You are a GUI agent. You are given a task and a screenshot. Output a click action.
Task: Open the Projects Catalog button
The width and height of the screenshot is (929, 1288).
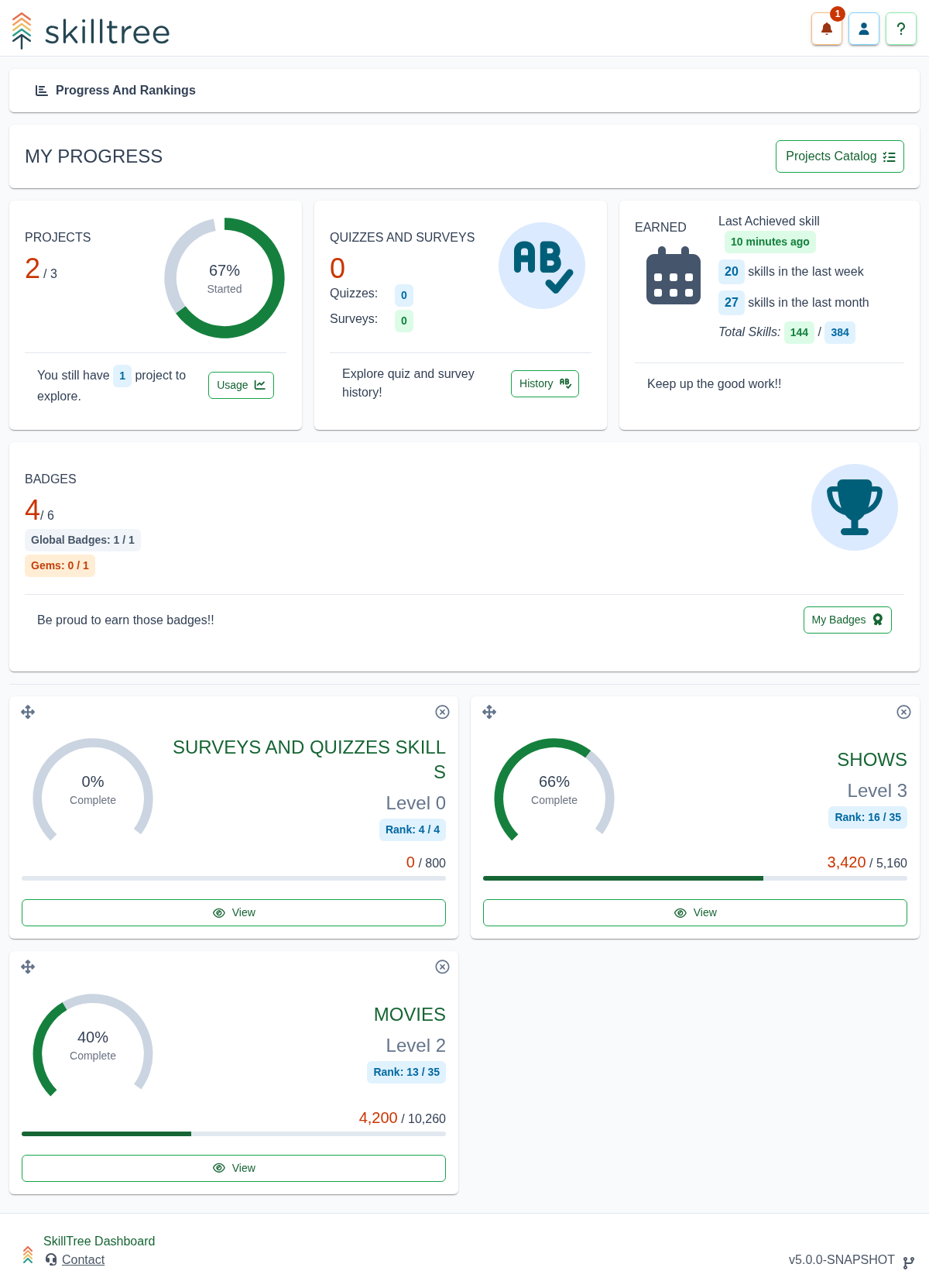[x=840, y=156]
